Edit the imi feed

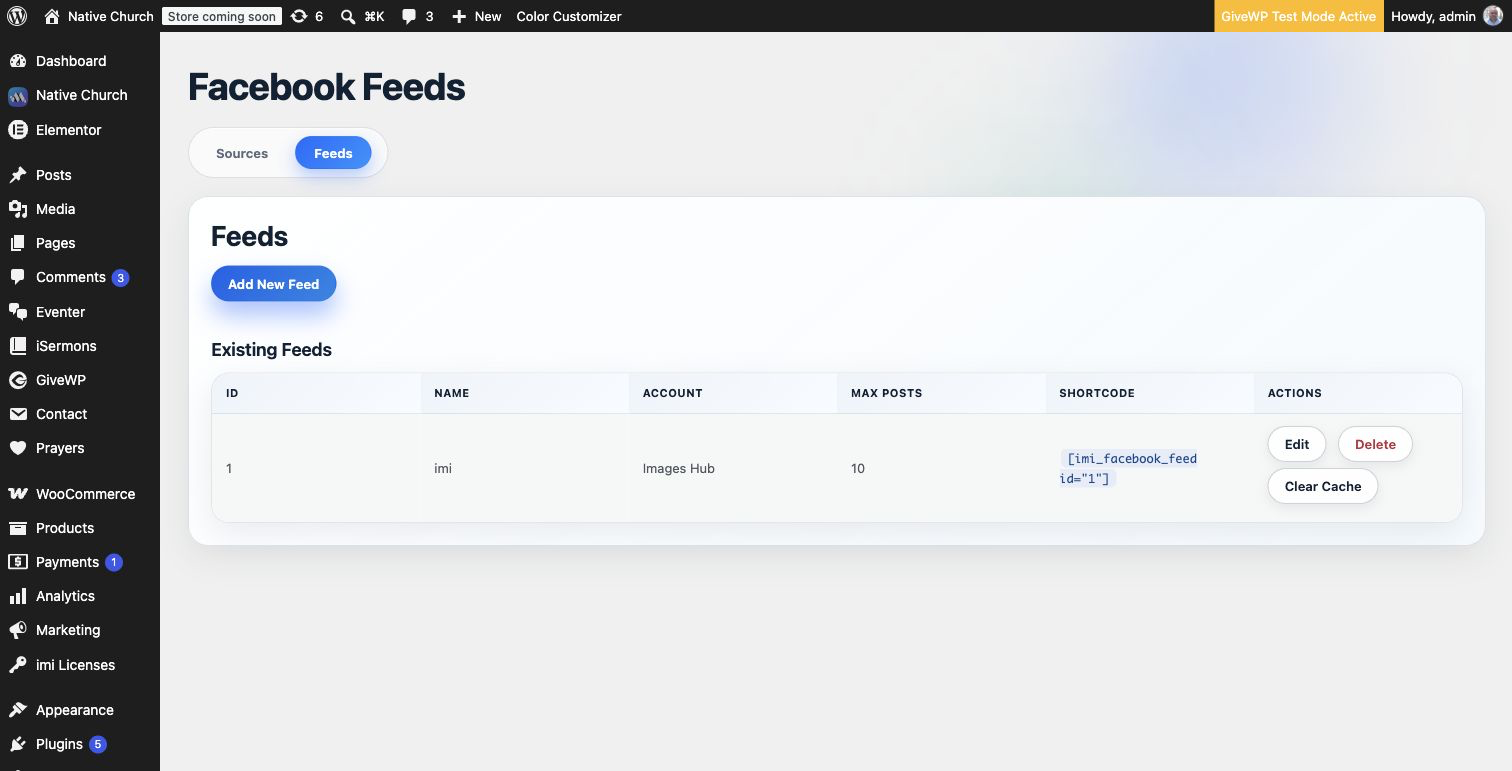coord(1297,444)
